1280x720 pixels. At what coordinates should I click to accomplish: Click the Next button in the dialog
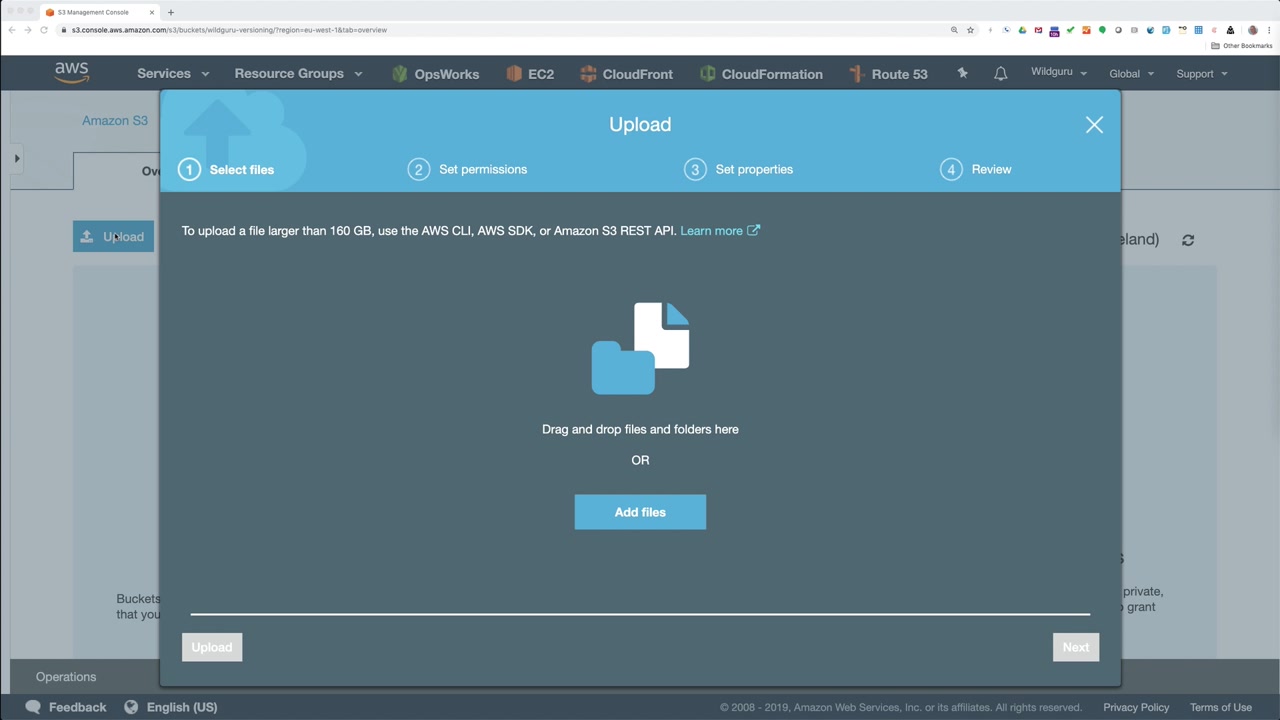tap(1076, 647)
